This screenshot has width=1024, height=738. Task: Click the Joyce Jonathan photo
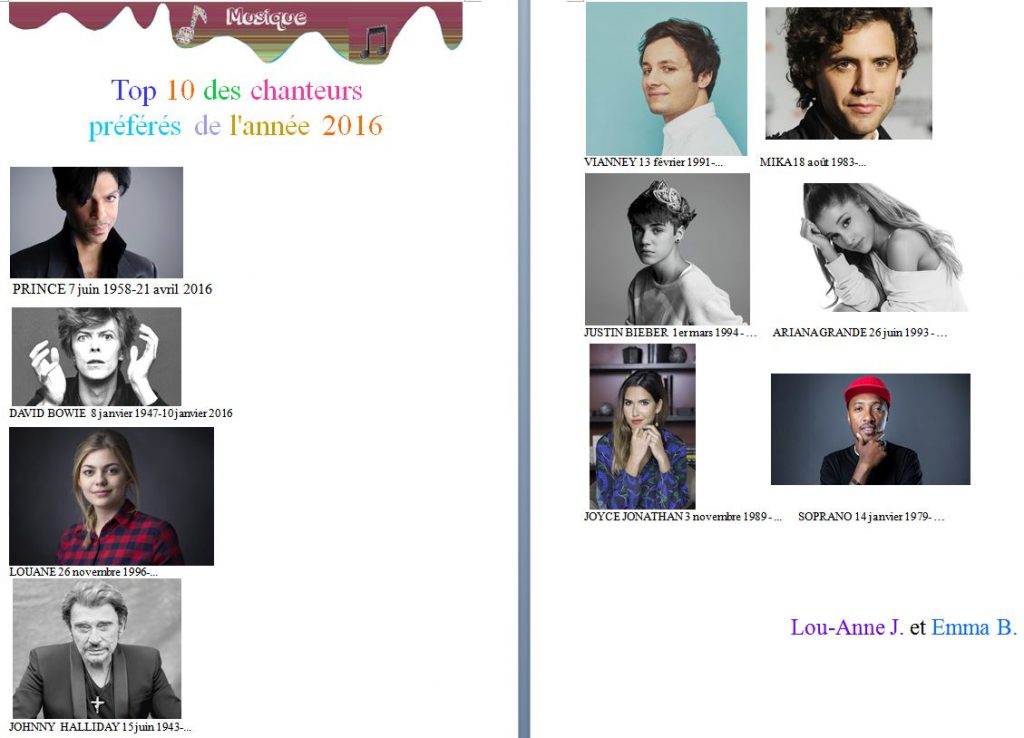643,426
